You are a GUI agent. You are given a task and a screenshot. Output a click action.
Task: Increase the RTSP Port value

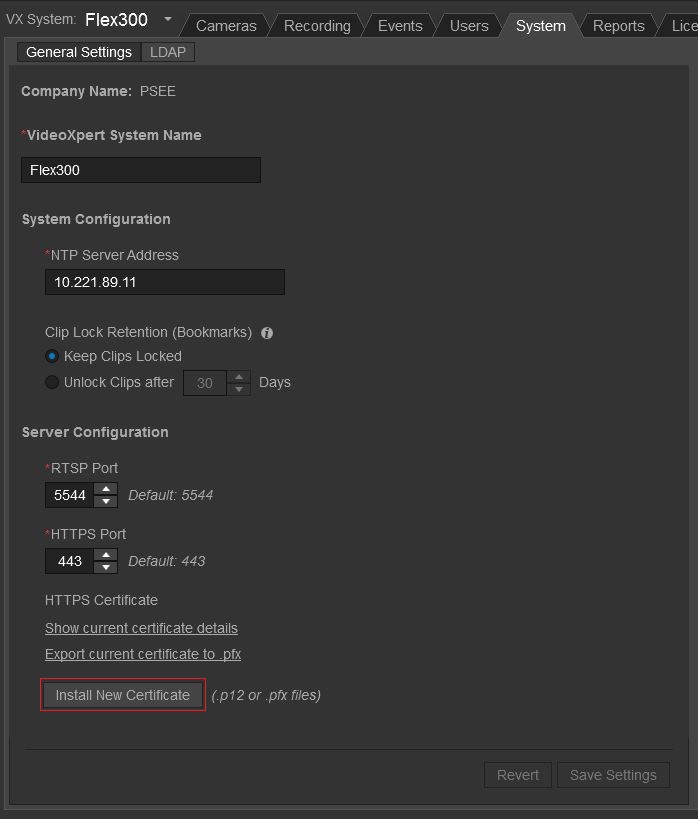coord(106,489)
